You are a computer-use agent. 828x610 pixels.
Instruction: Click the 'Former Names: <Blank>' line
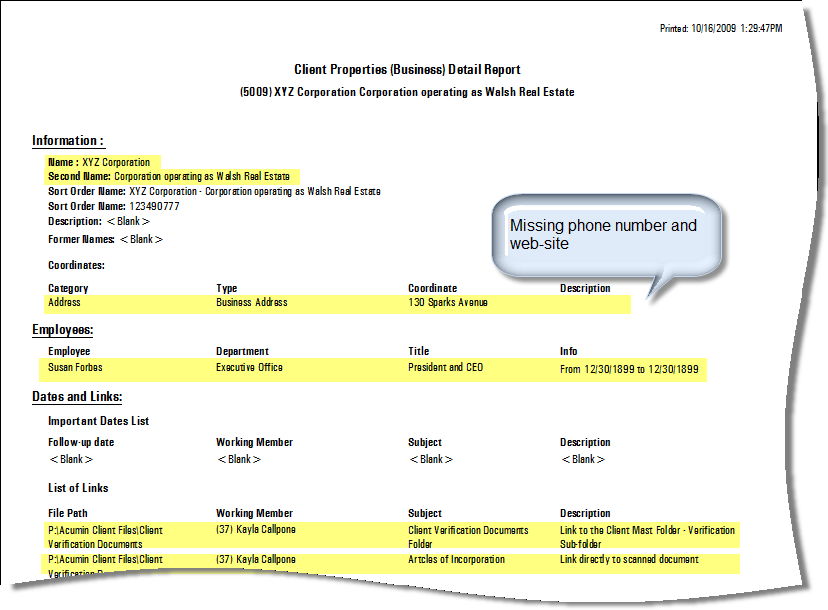tap(105, 239)
